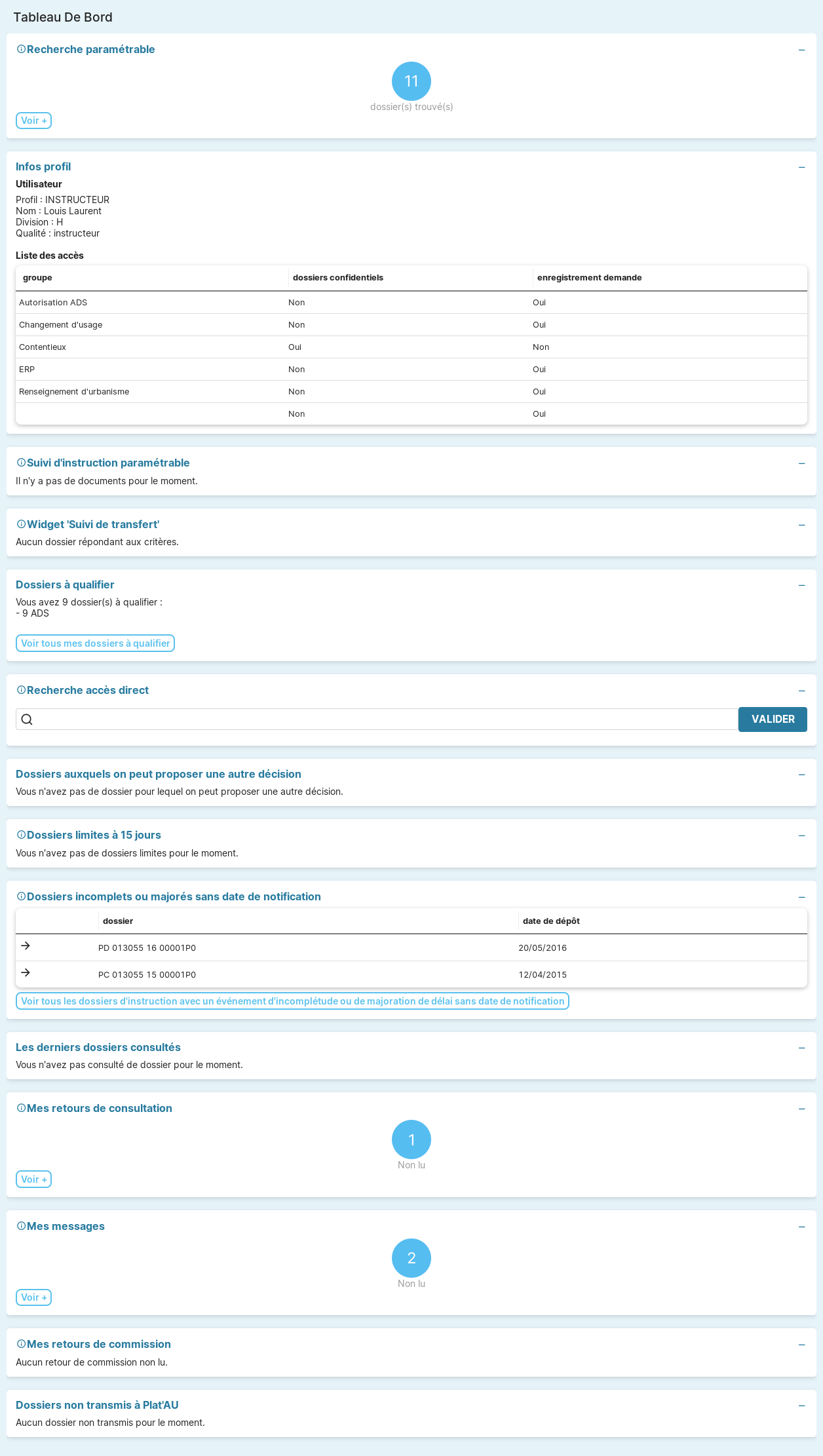The width and height of the screenshot is (823, 1456).
Task: Minimize the Mes retours de consultation widget
Action: [801, 1109]
